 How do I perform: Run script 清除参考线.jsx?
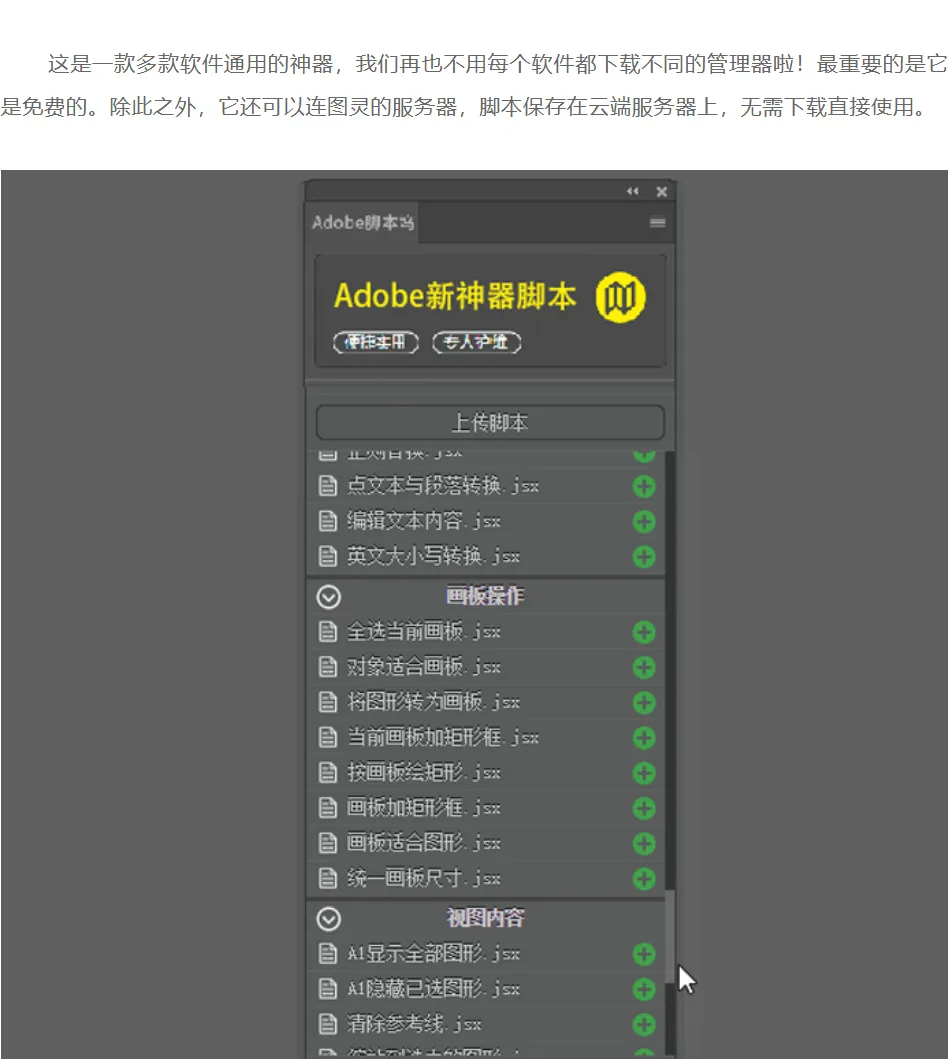click(415, 1024)
